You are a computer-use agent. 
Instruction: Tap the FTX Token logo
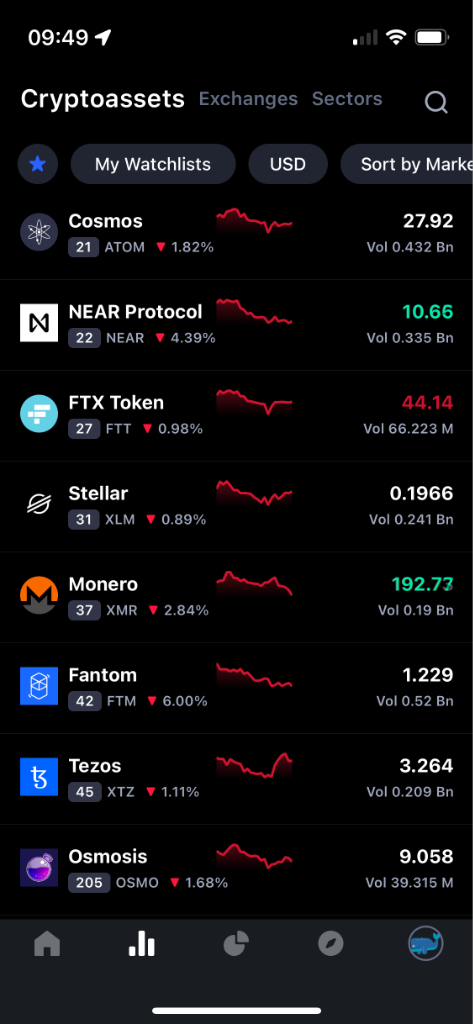(39, 413)
